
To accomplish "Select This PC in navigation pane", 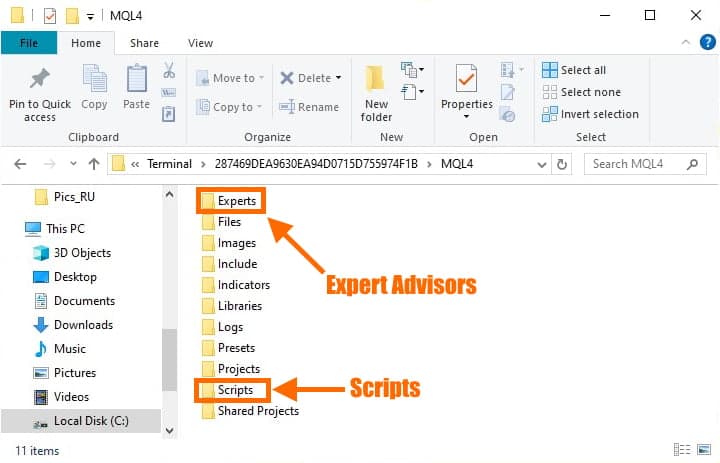I will point(55,229).
